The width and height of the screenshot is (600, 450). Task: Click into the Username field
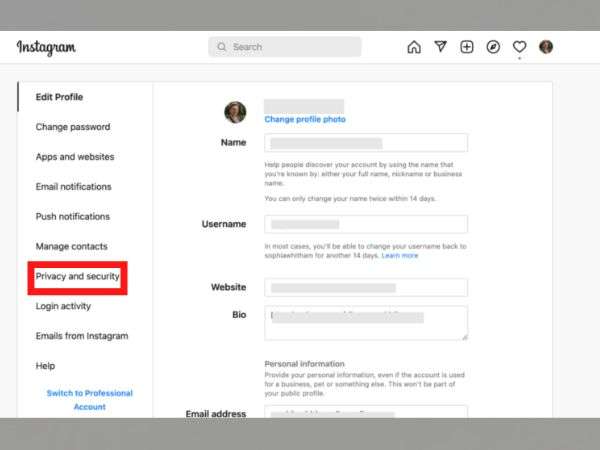(366, 224)
